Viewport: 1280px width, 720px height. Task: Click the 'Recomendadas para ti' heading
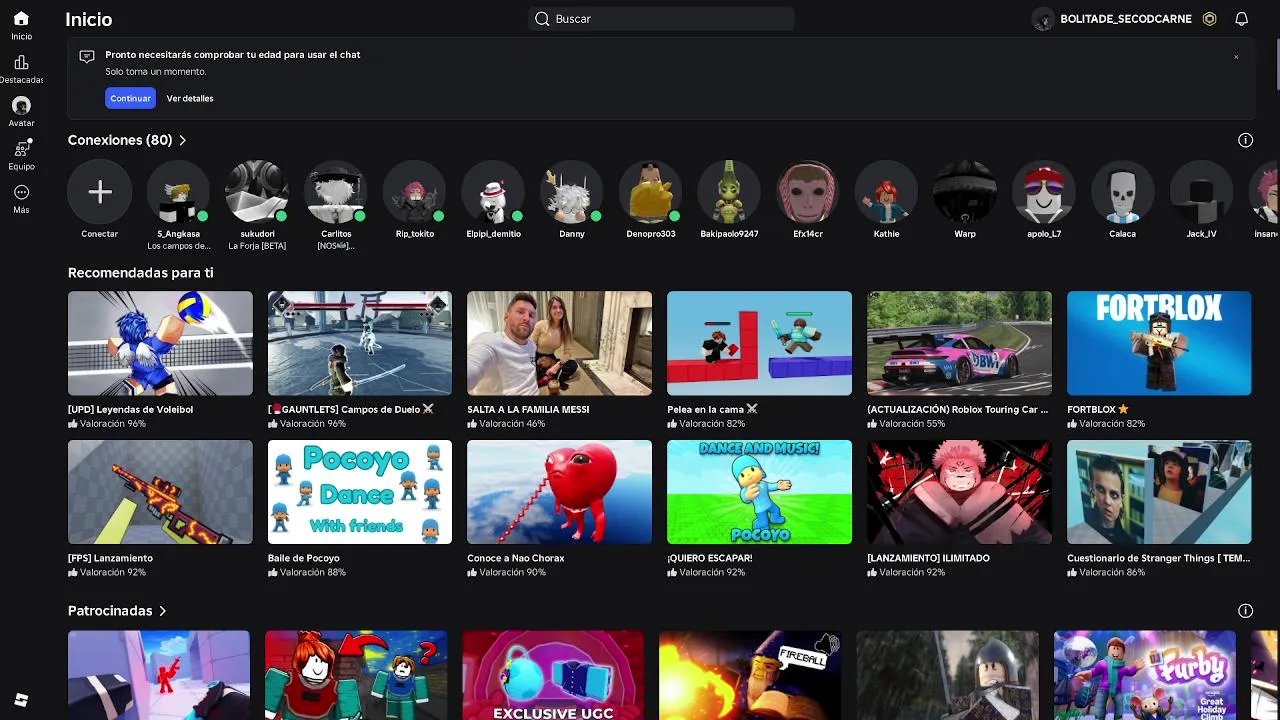(140, 272)
